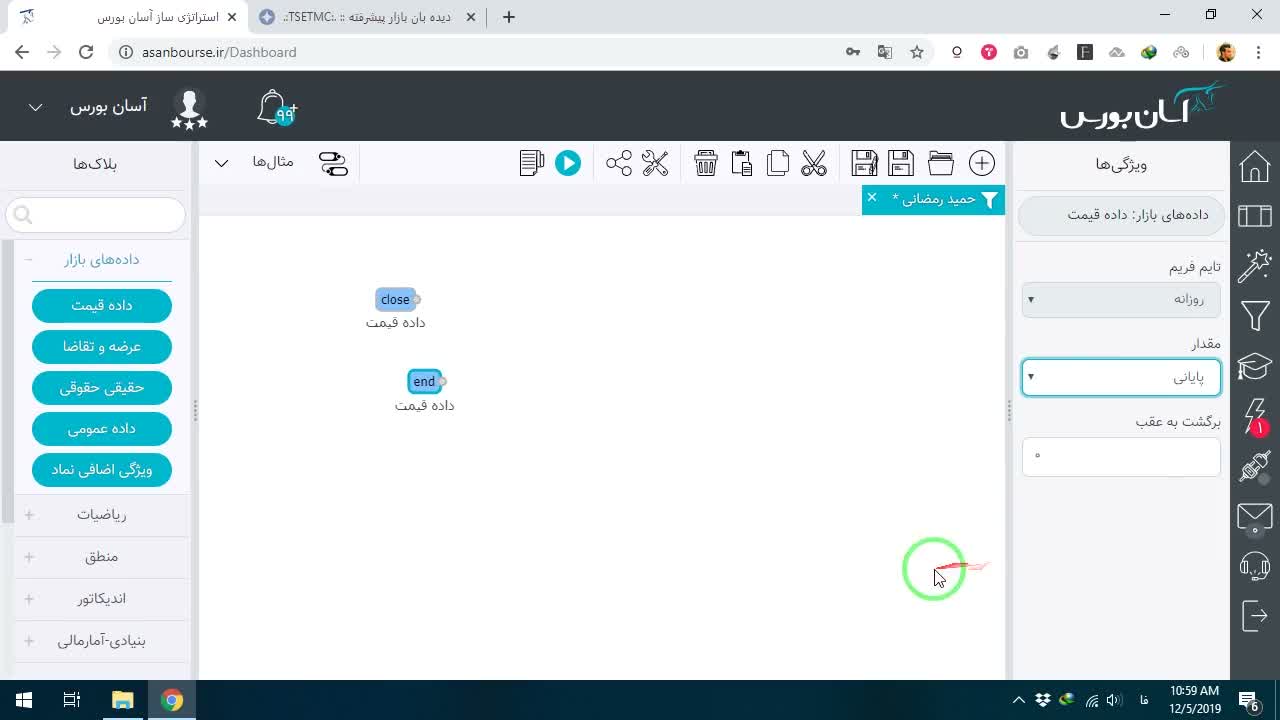Click the browser address bar URL
Image resolution: width=1280 pixels, height=720 pixels.
[x=219, y=52]
